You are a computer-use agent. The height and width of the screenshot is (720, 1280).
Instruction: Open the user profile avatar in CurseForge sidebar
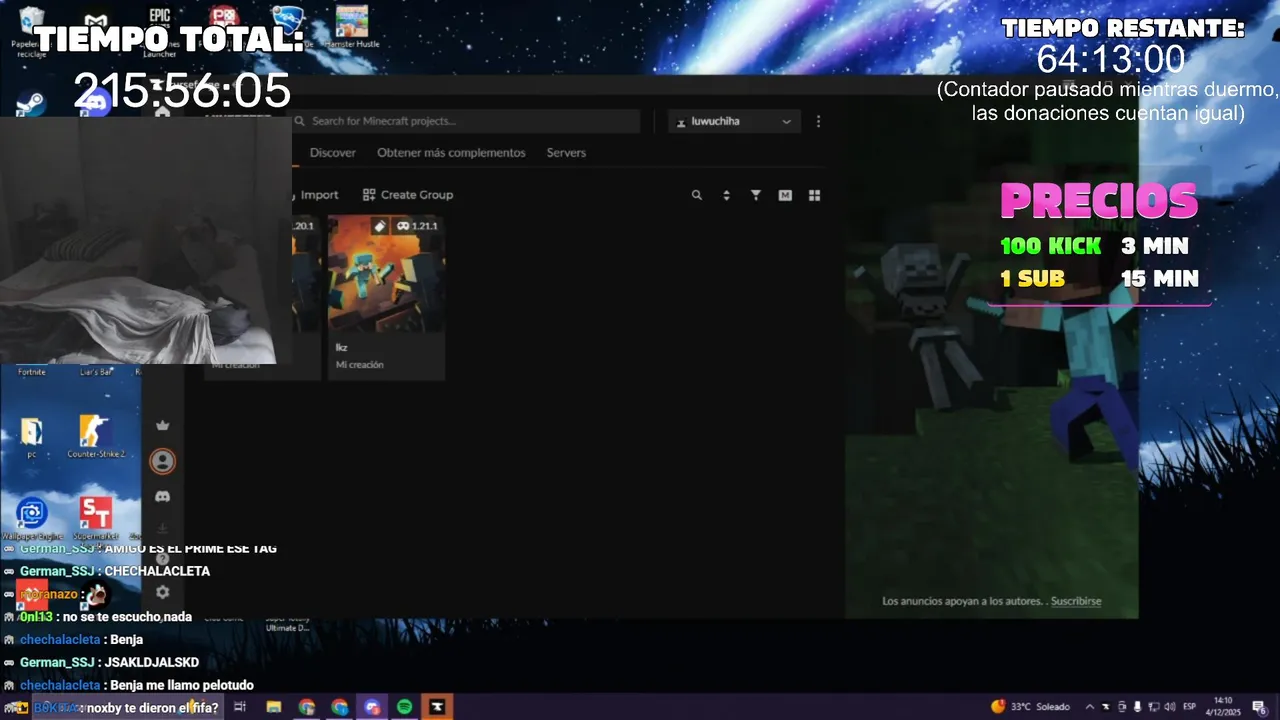tap(162, 461)
